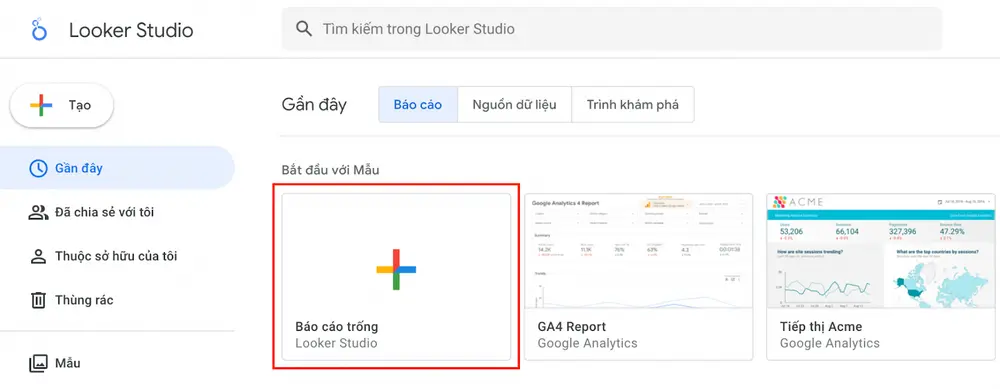Click the Looker Studio logo icon
1000x389 pixels.
pos(39,29)
